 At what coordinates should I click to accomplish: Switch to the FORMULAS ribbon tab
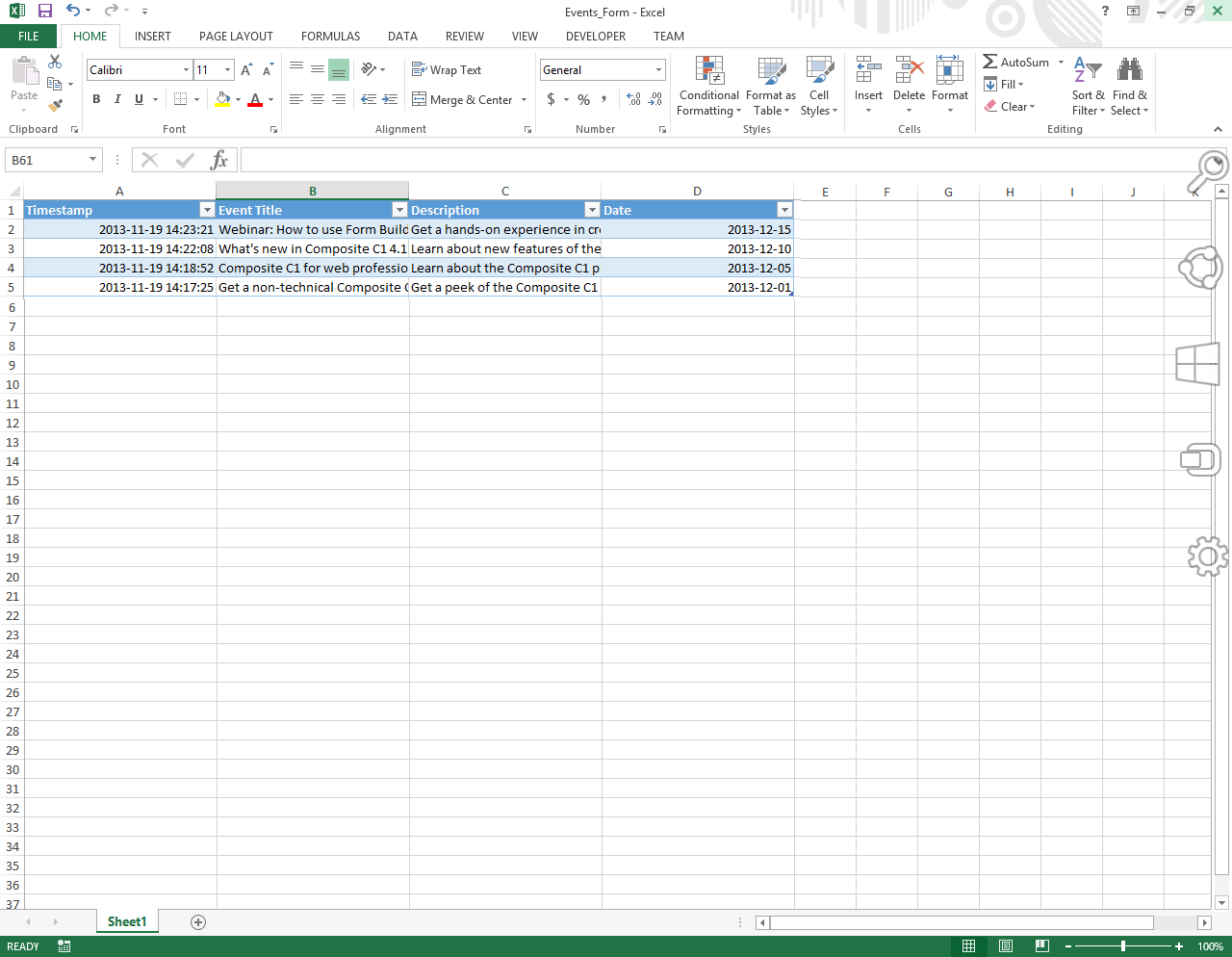click(330, 37)
